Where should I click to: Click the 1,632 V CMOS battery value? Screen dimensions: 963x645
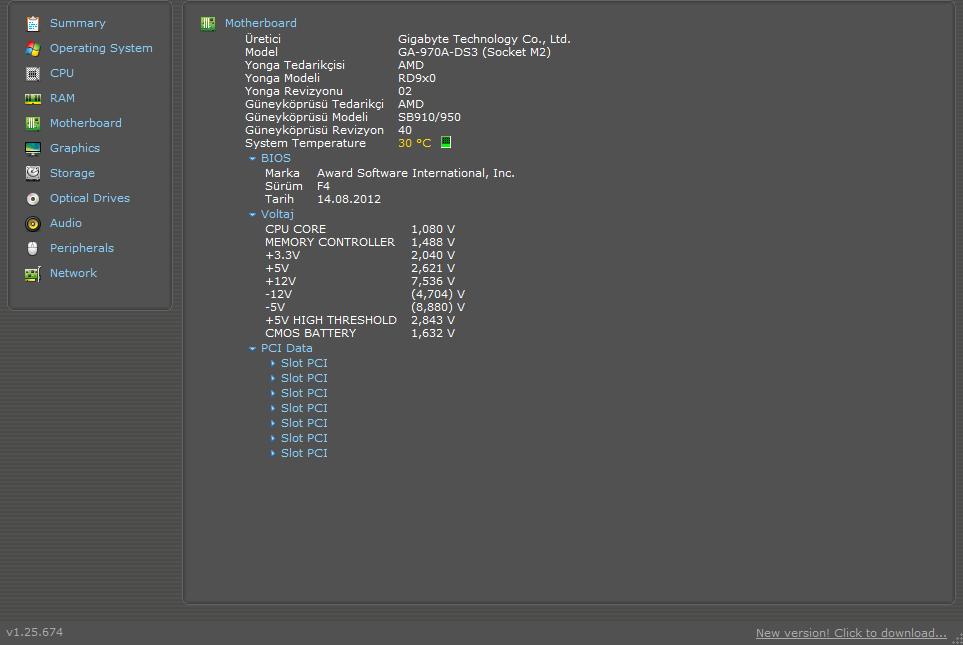click(x=433, y=333)
